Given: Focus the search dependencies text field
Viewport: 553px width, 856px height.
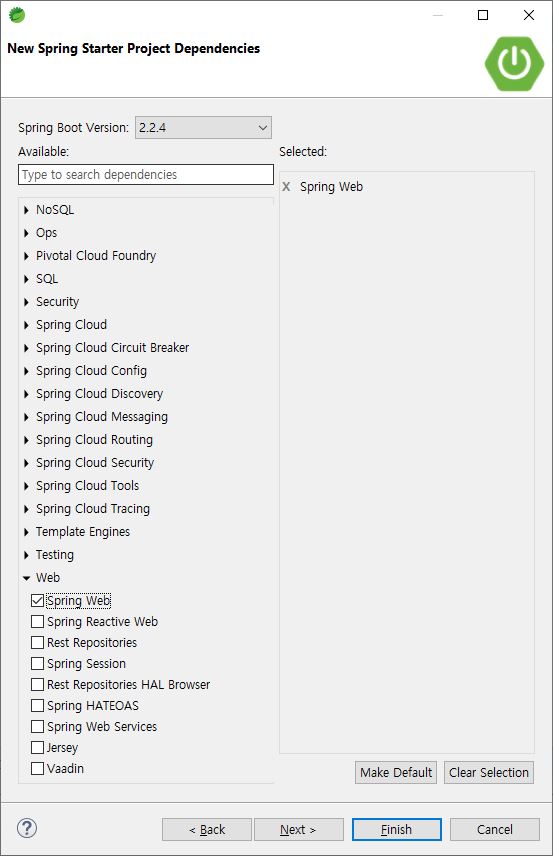Looking at the screenshot, I should (146, 175).
